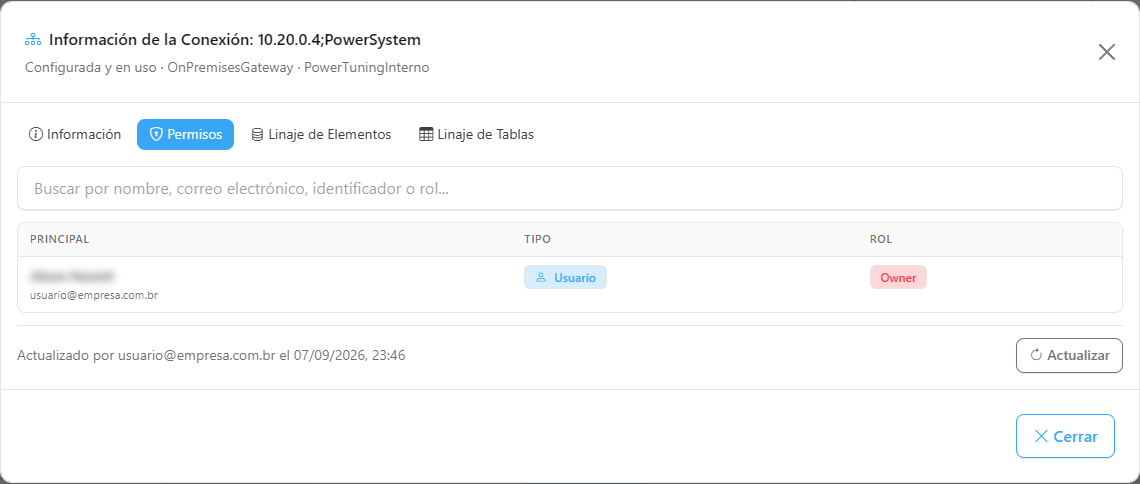Click the Actualizar button

click(1069, 355)
